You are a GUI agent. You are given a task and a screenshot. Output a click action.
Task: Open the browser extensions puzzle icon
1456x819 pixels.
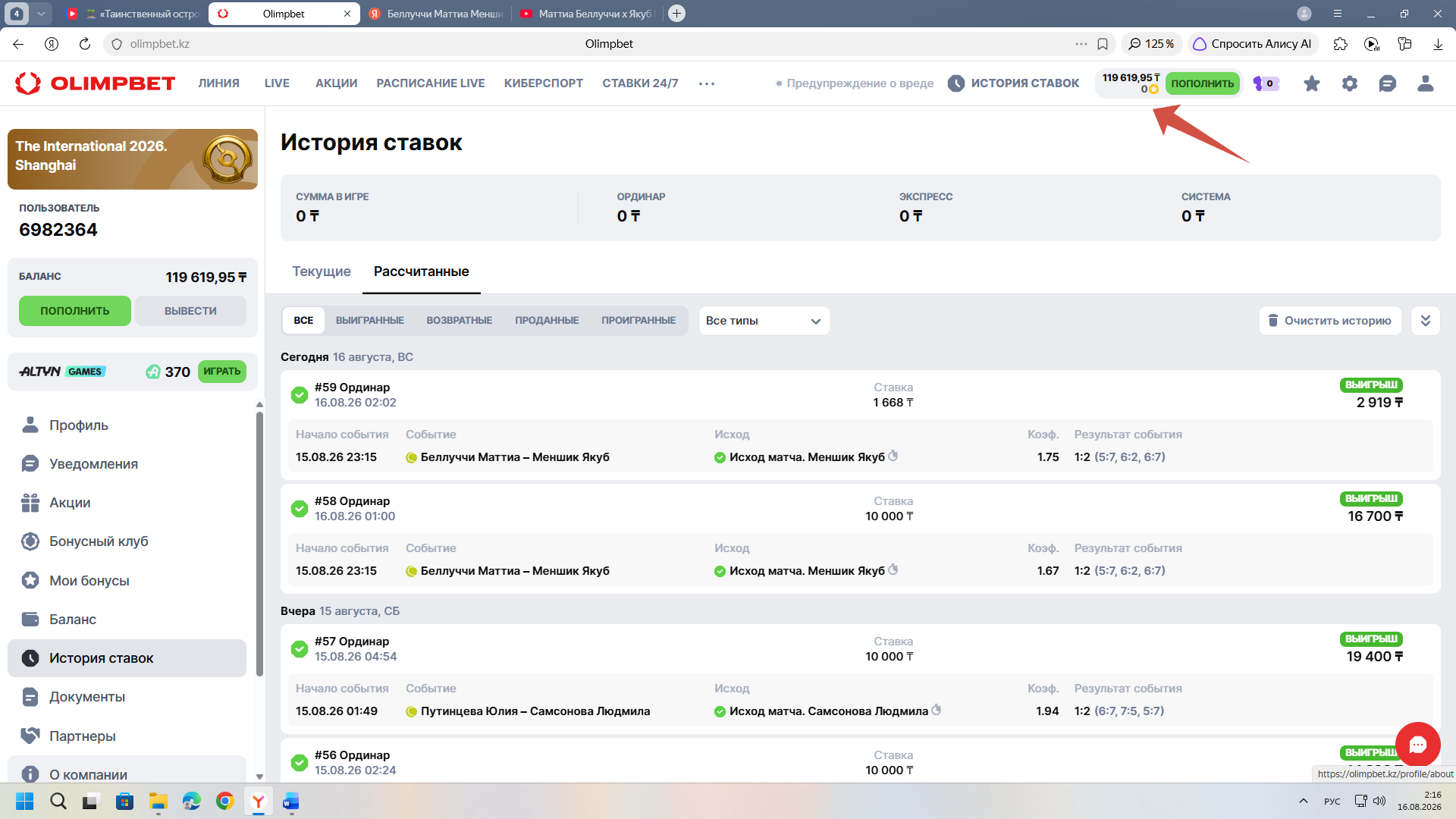pyautogui.click(x=1341, y=44)
